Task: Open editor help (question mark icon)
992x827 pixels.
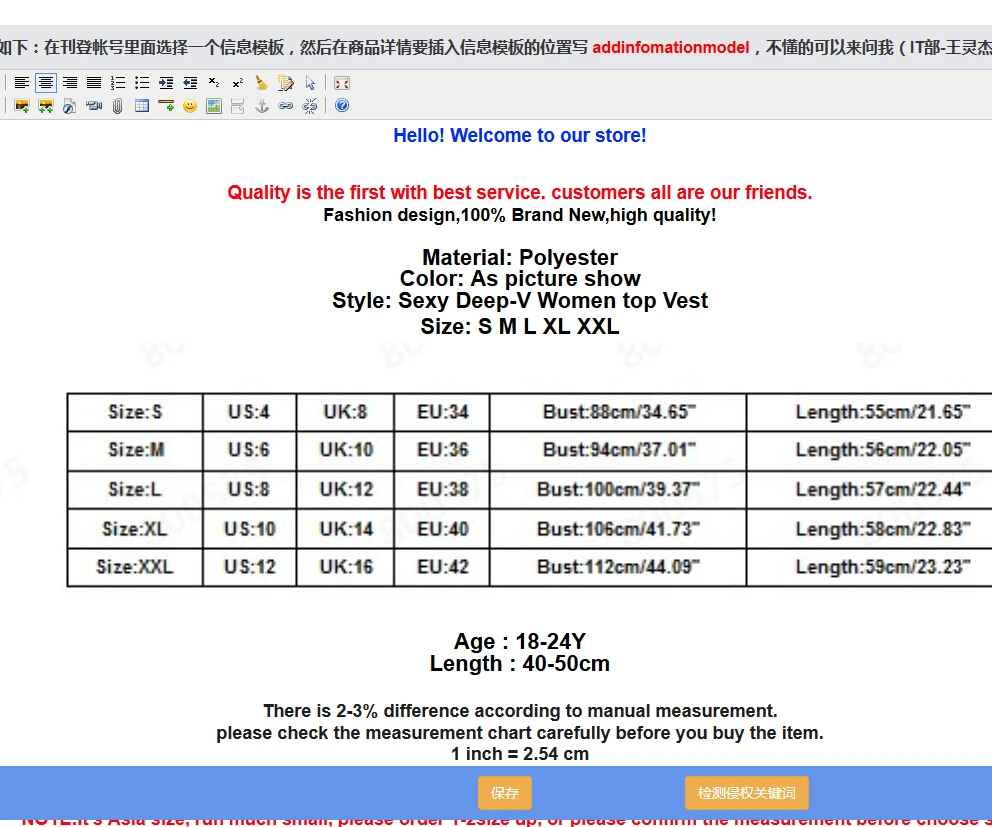Action: (342, 106)
